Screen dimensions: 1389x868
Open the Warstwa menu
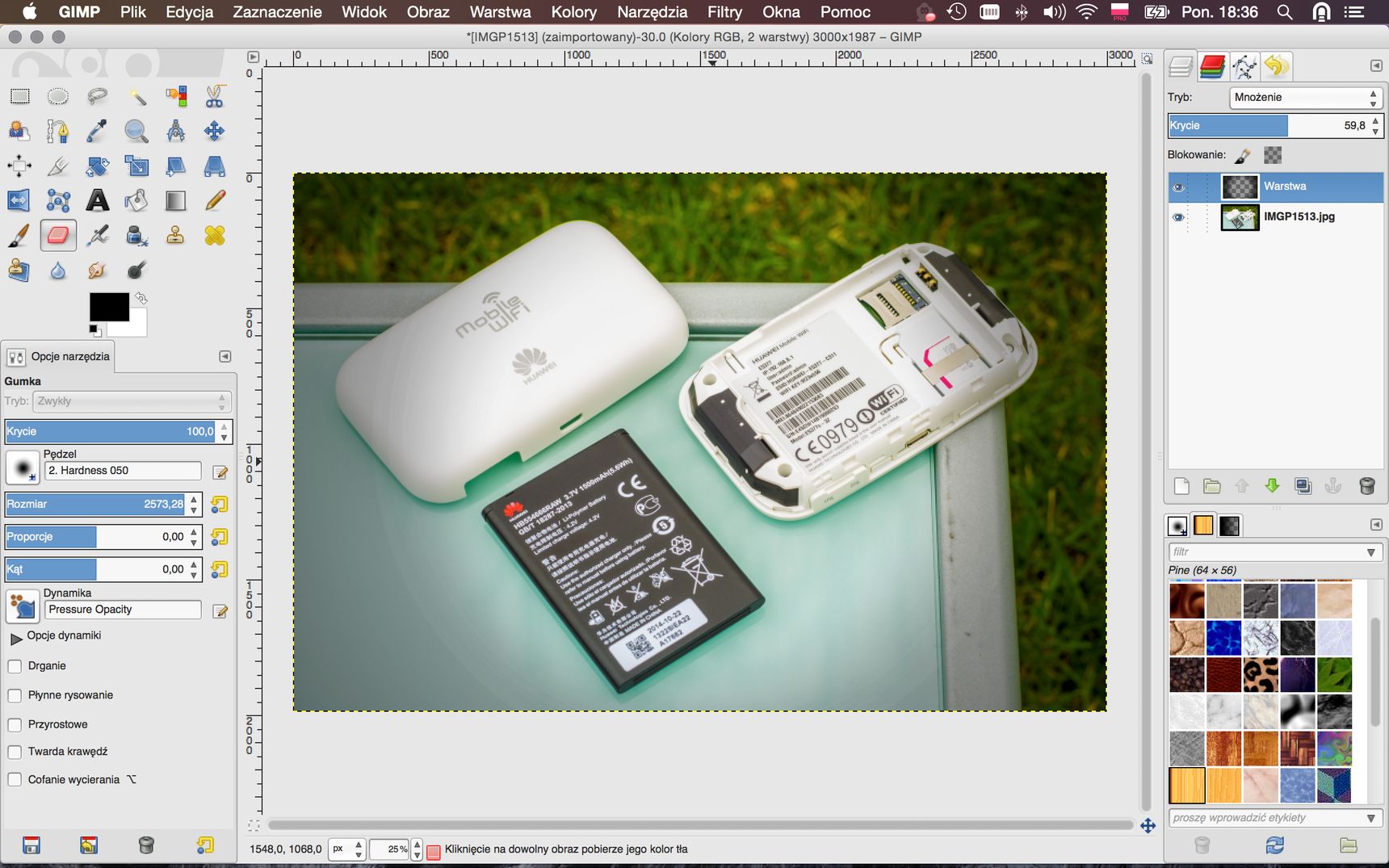point(500,12)
